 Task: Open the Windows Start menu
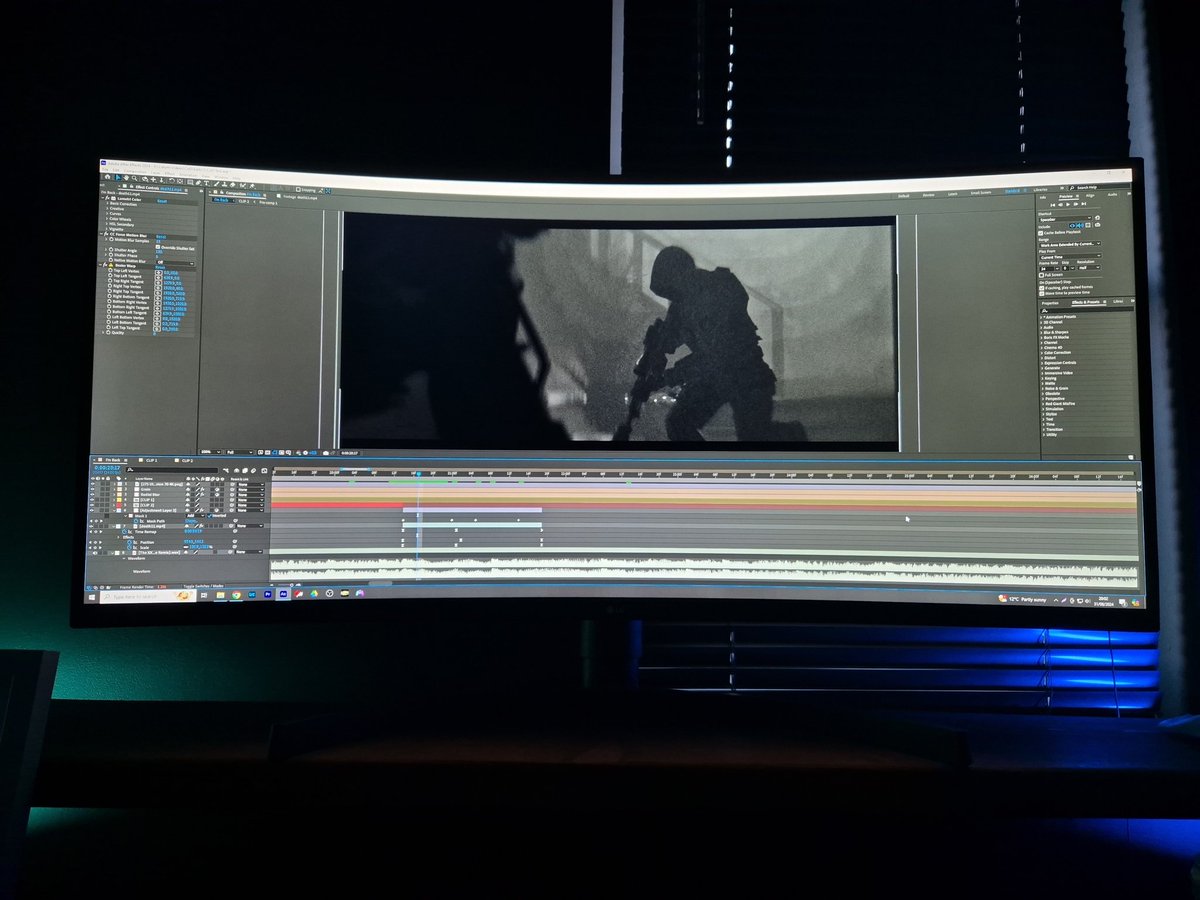tap(92, 597)
